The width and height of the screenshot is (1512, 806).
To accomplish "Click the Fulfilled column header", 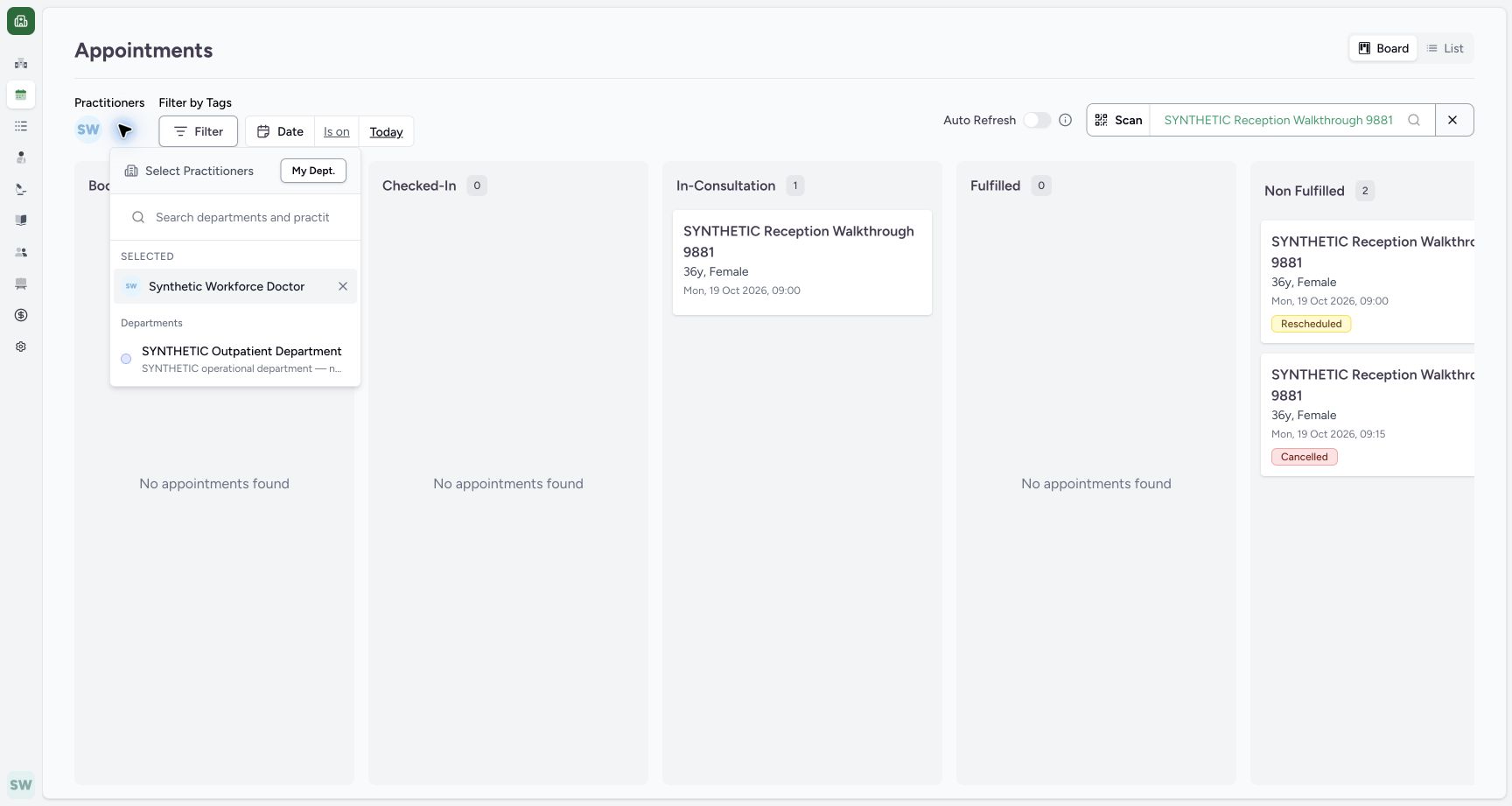I will click(995, 186).
